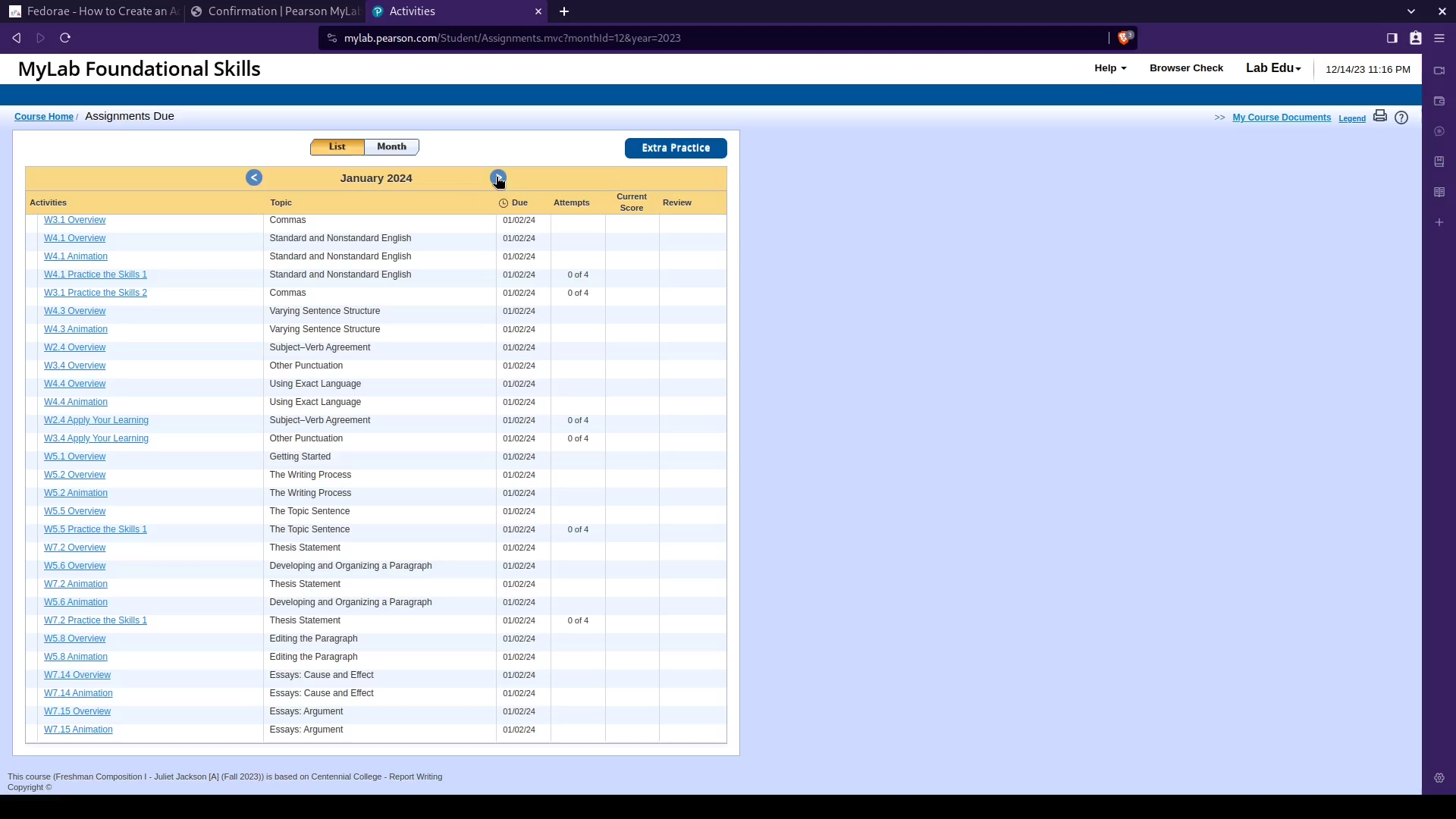Click the browser reload button
Screen dimensions: 1456x819
pyautogui.click(x=65, y=38)
